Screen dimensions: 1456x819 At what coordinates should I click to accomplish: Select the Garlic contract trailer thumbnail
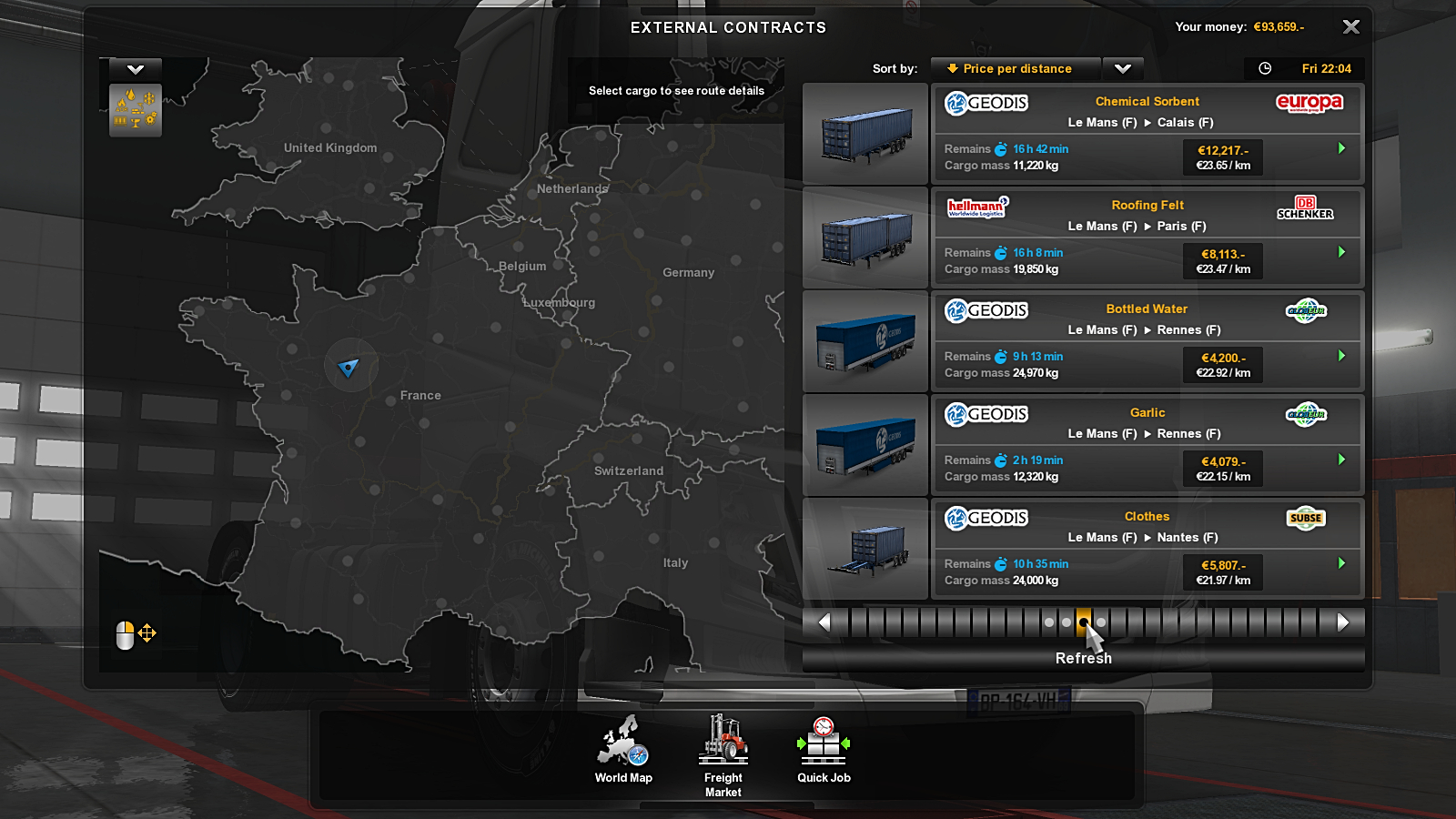(864, 445)
